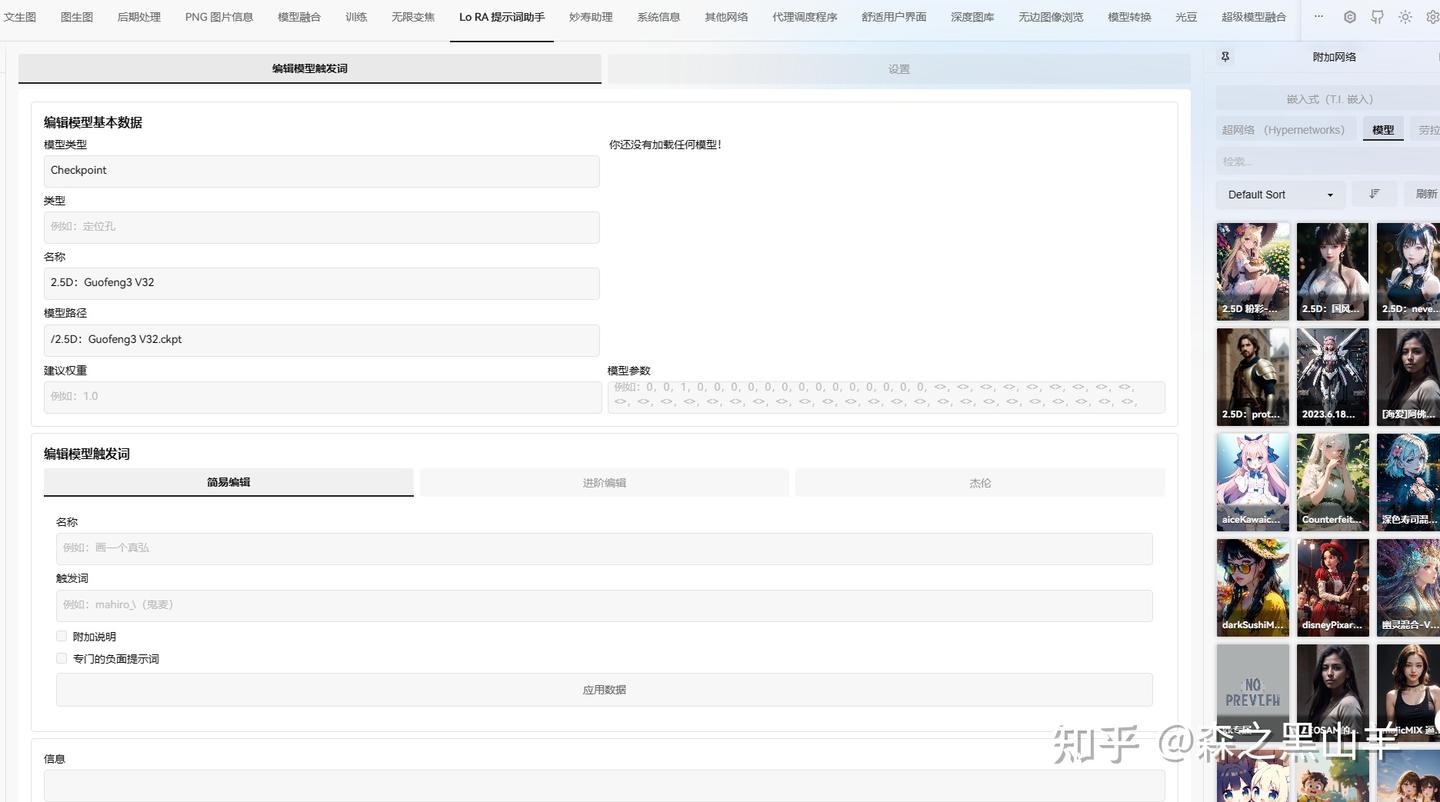Image resolution: width=1440 pixels, height=802 pixels.
Task: Open the 其他网络 tab
Action: tap(726, 17)
